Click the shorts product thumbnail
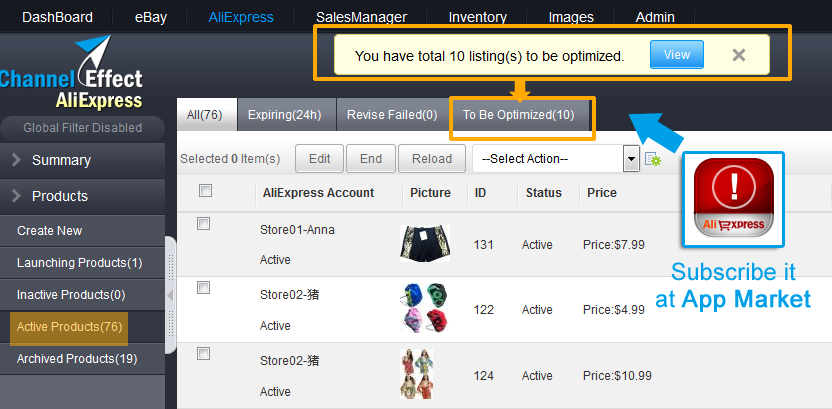 pyautogui.click(x=425, y=243)
